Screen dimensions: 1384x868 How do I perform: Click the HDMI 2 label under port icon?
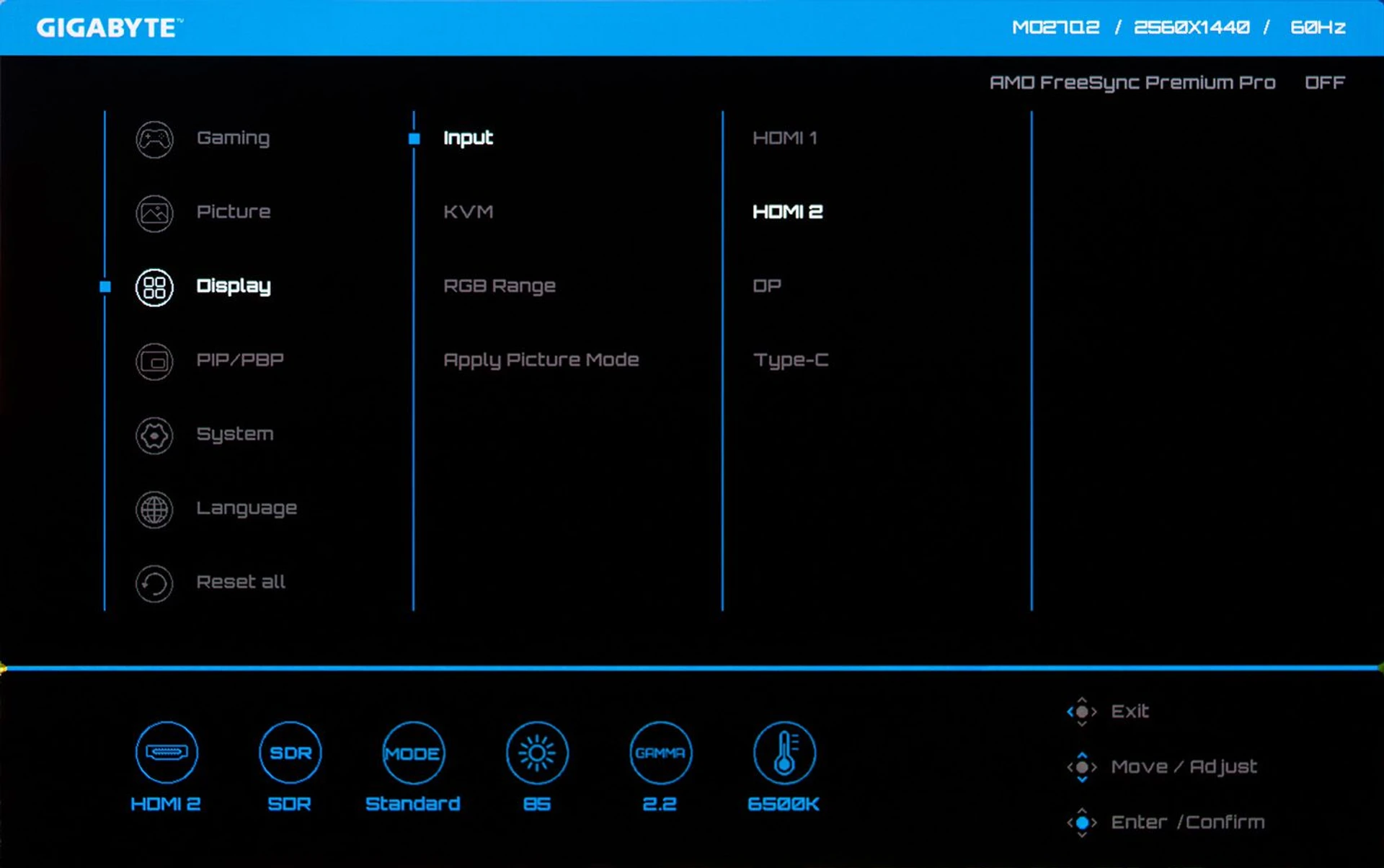coord(166,804)
